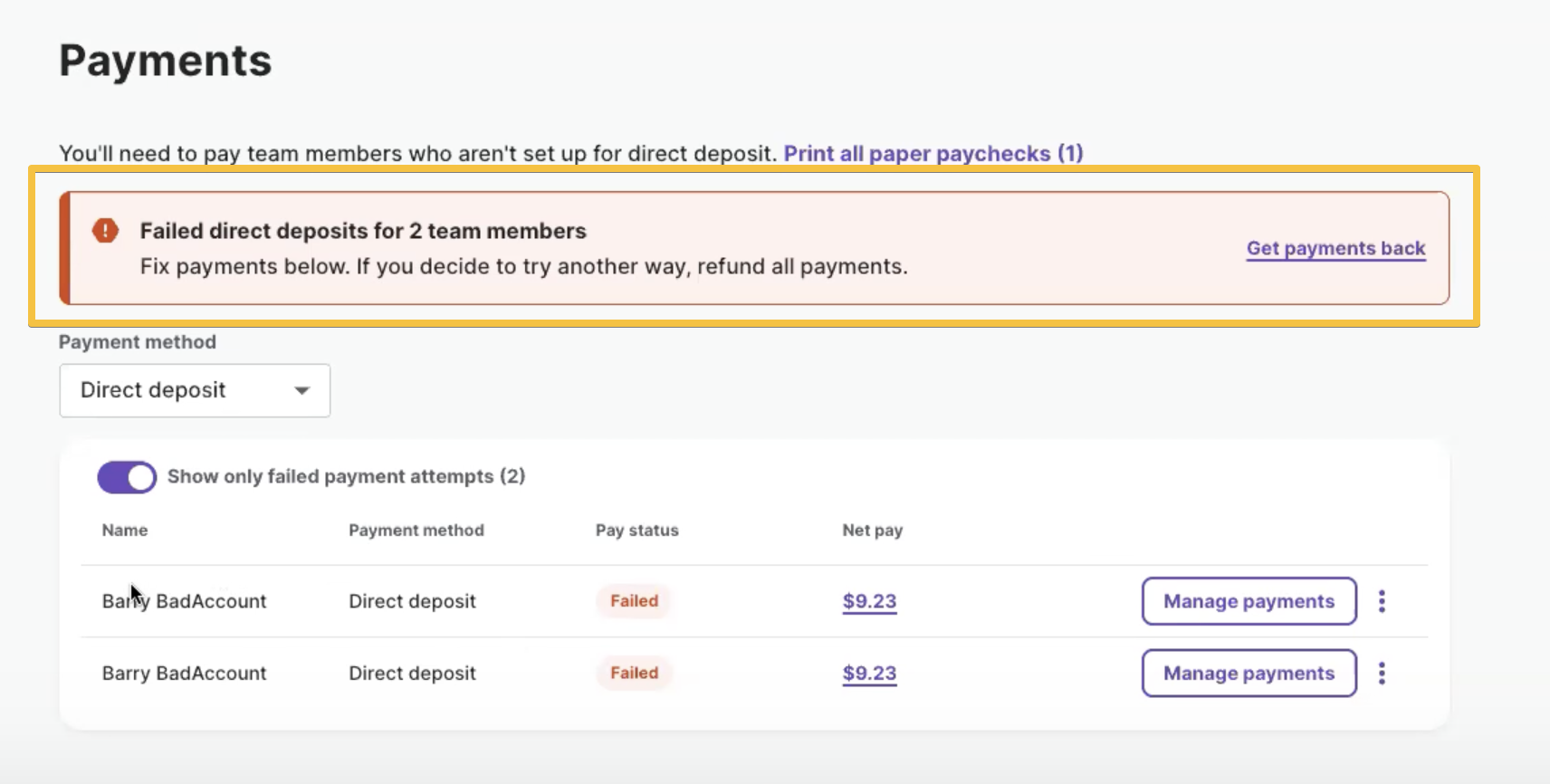Viewport: 1550px width, 784px height.
Task: Select the Payments page heading
Action: pos(165,59)
